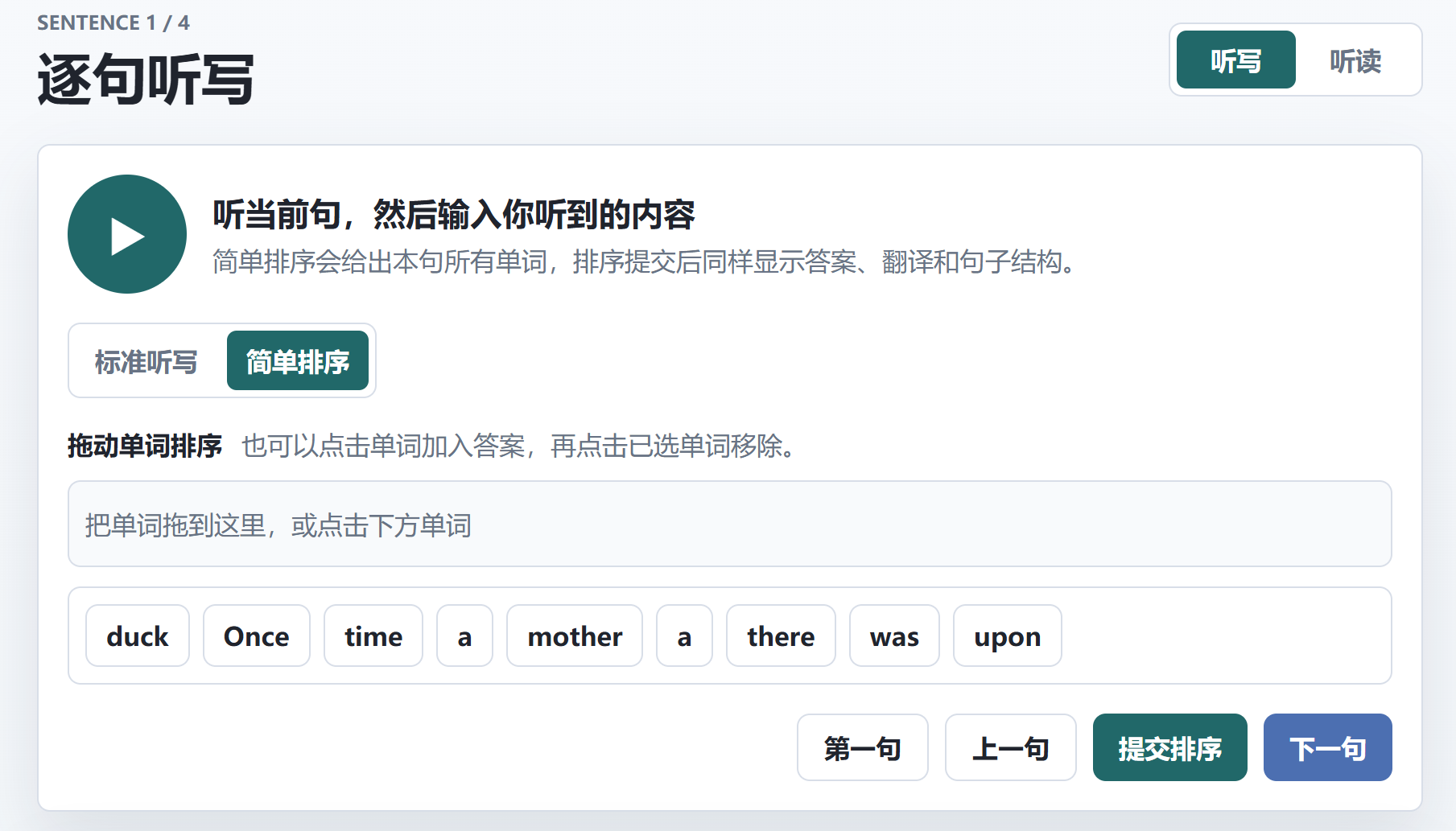Add word "upon" to answer
The image size is (1456, 831).
pos(1008,636)
